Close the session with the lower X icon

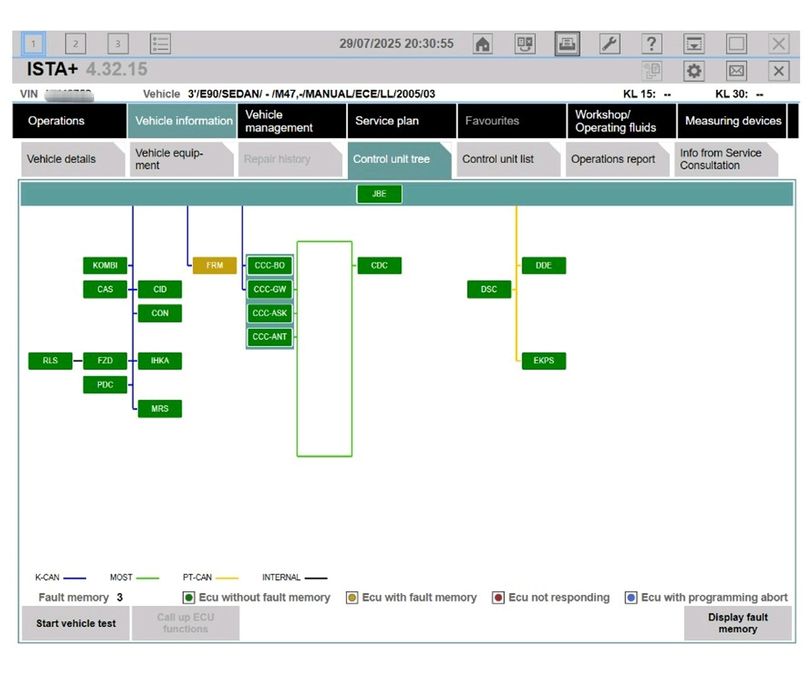pos(779,71)
